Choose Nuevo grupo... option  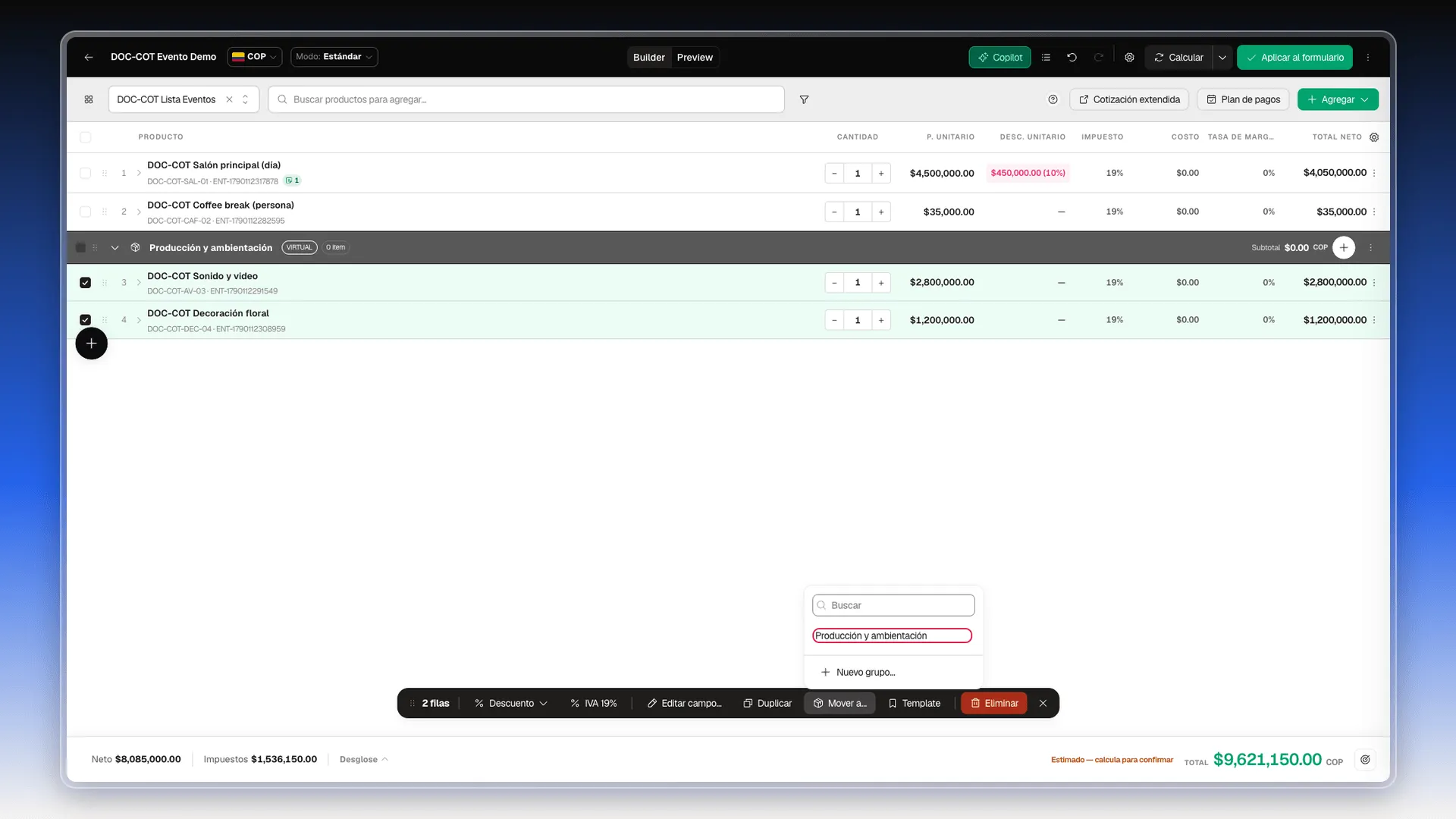pos(893,672)
